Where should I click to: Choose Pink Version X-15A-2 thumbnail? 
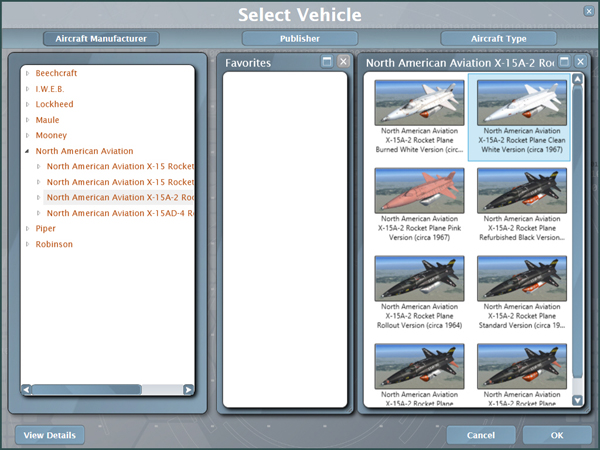pyautogui.click(x=419, y=191)
